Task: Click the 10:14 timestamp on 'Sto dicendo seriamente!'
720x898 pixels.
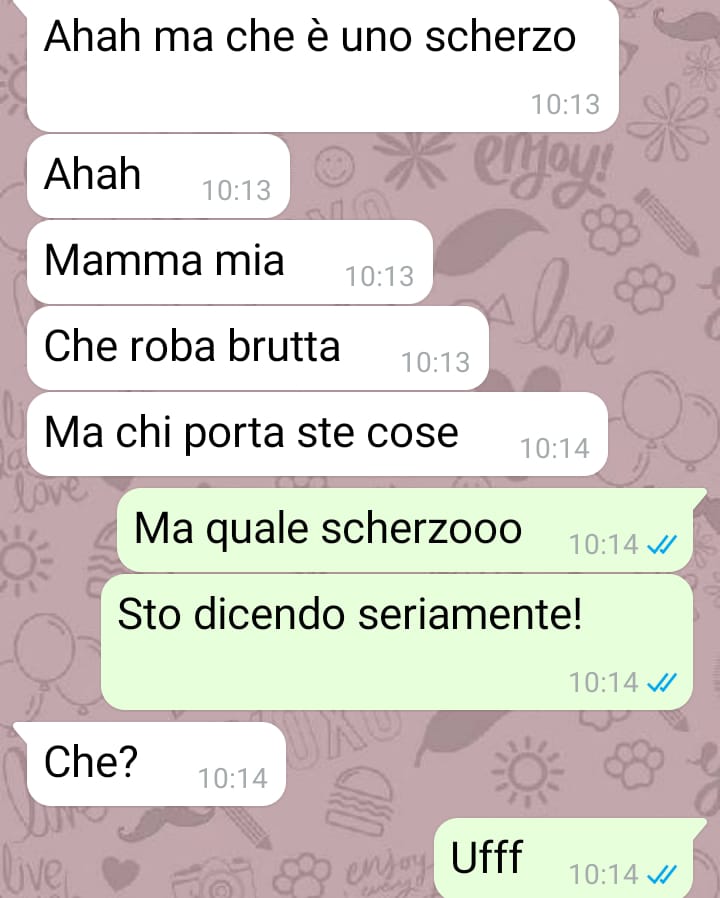Action: click(x=604, y=683)
